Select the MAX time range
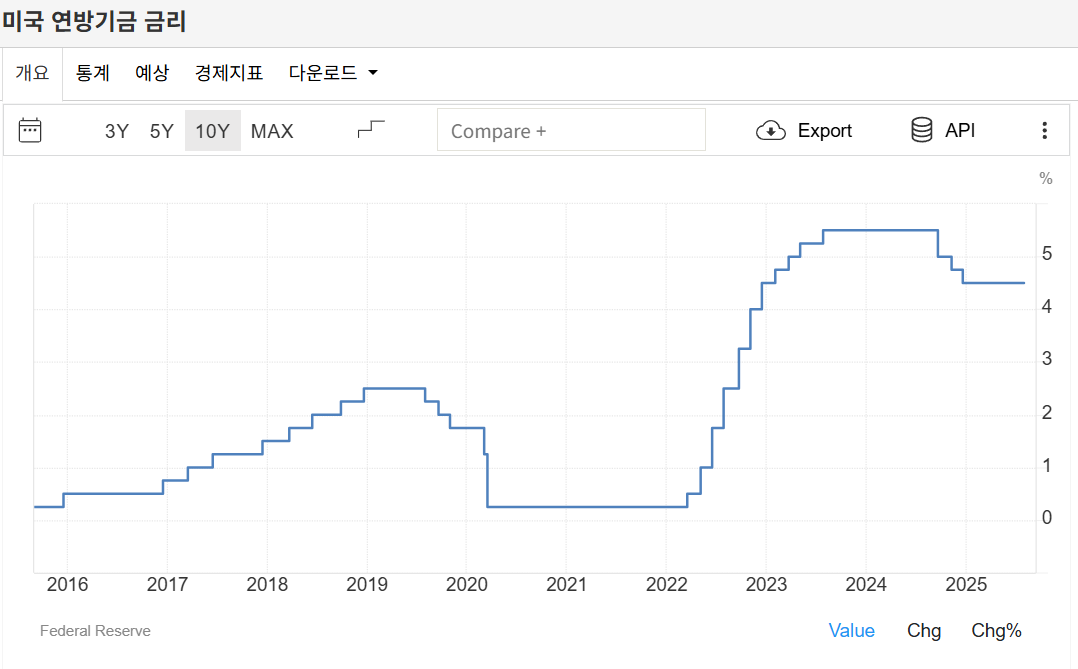 pyautogui.click(x=272, y=131)
